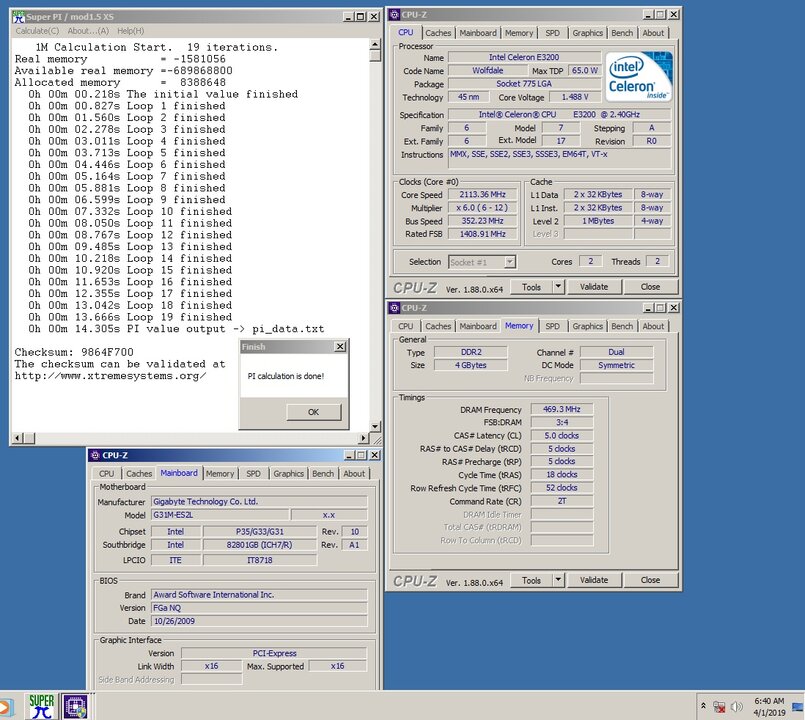Select the CPU tab in the Memory window
805x720 pixels.
pyautogui.click(x=406, y=326)
